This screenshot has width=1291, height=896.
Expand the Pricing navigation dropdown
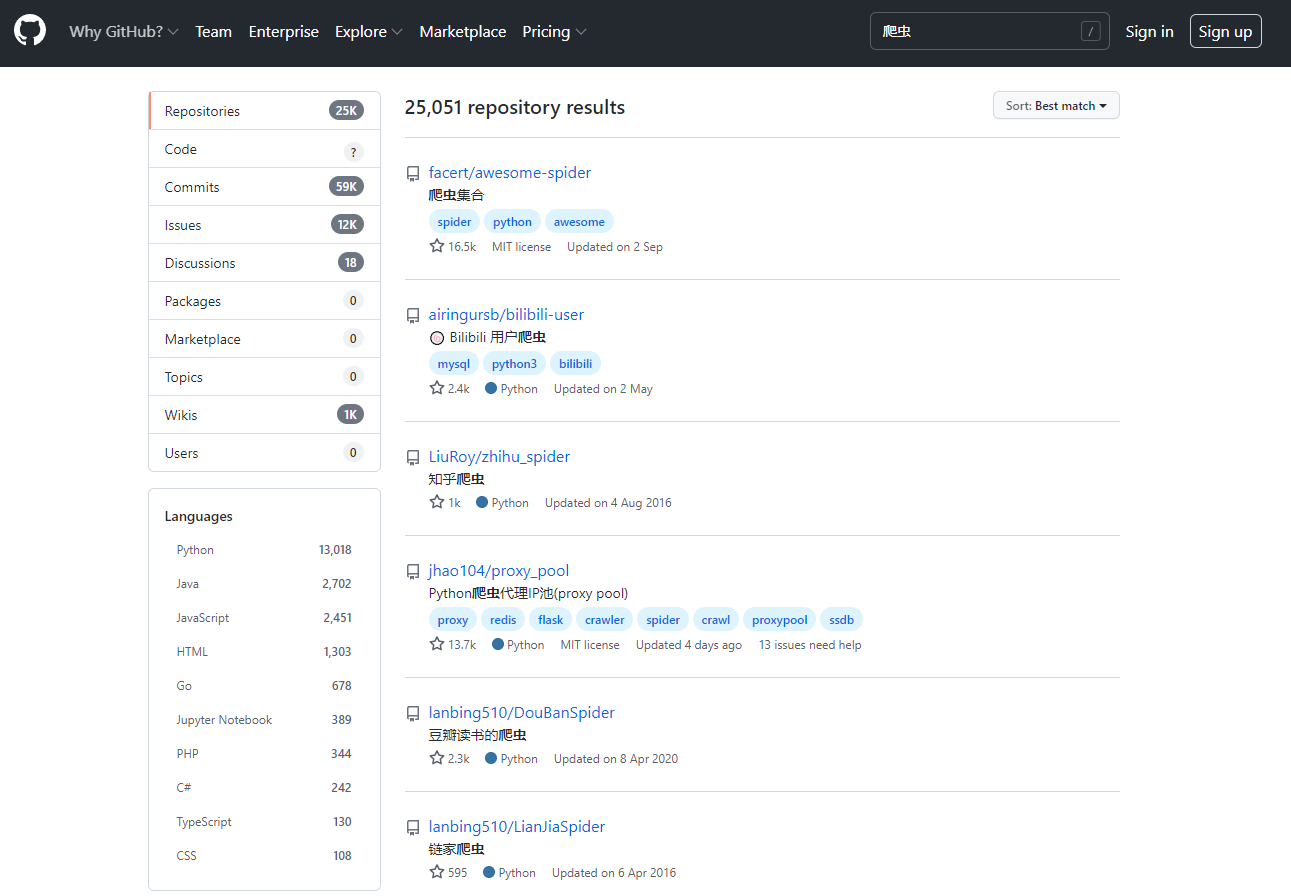coord(554,31)
